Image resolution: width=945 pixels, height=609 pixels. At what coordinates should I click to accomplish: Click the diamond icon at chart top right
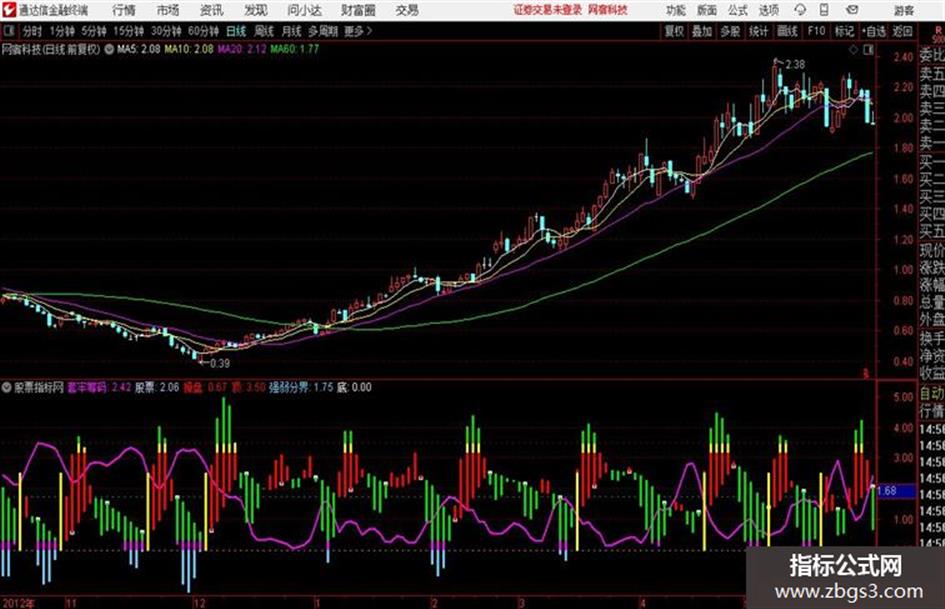pos(853,50)
